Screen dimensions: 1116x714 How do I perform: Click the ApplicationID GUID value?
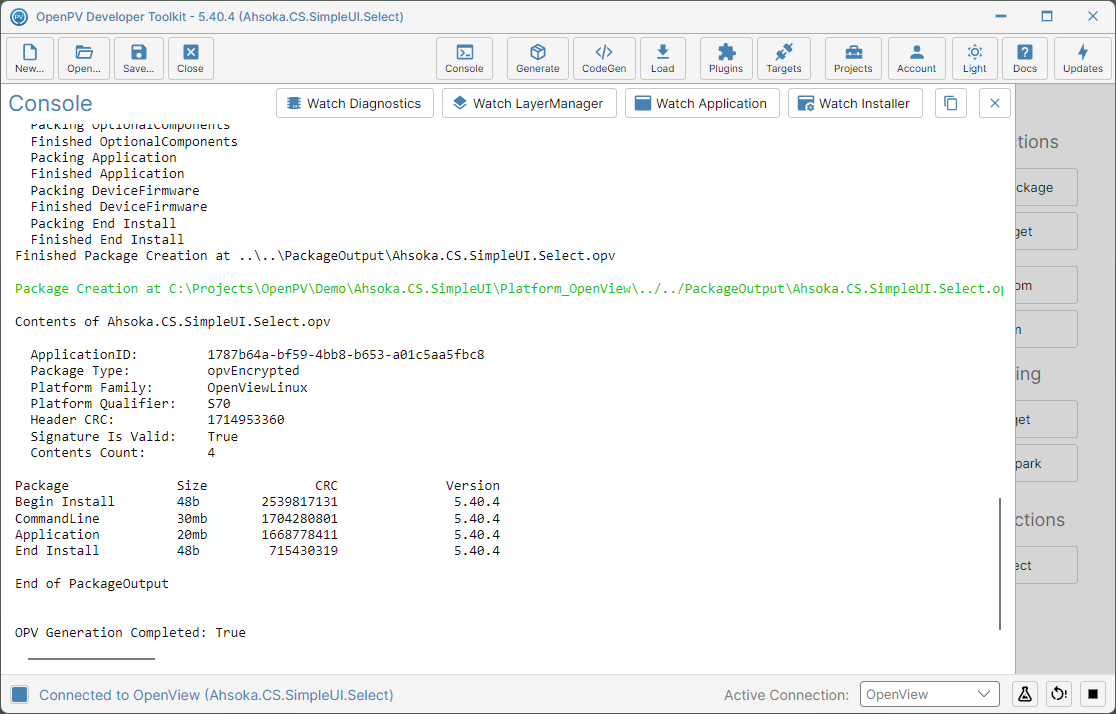pyautogui.click(x=346, y=355)
